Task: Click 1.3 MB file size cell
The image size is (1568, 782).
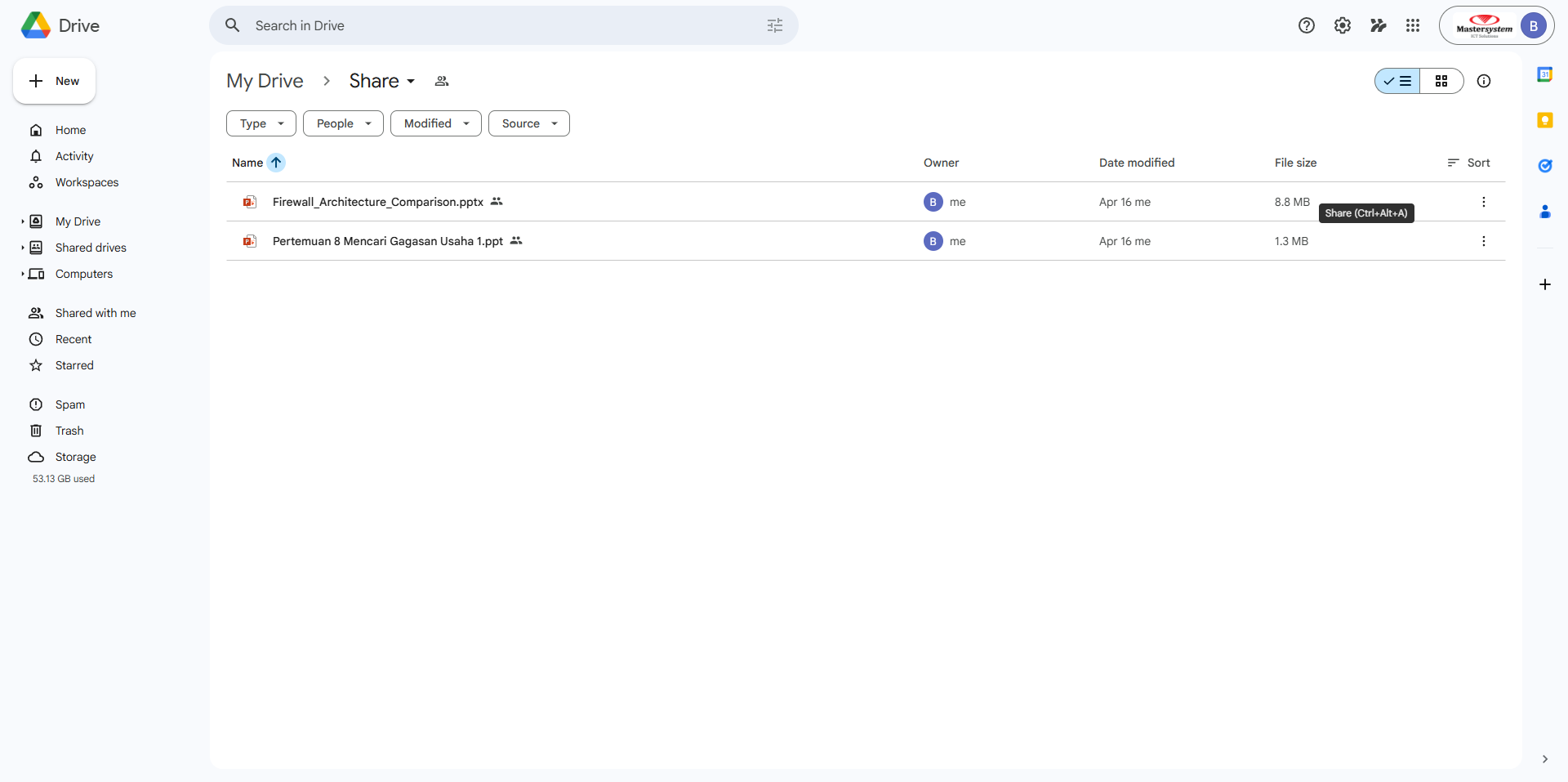Action: coord(1291,241)
